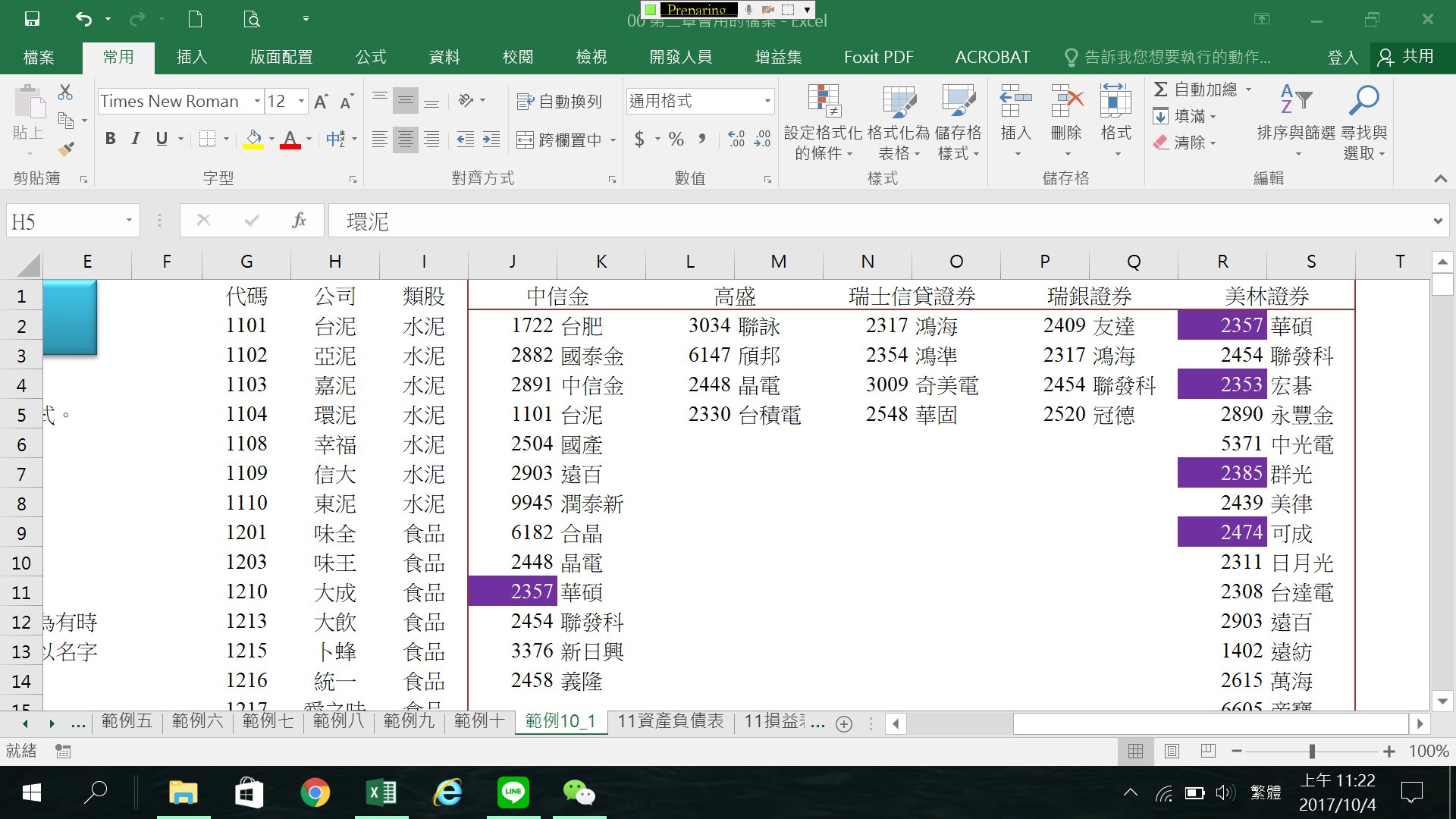Click 登入 to sign in
Screen dimensions: 1456x819
[1342, 57]
